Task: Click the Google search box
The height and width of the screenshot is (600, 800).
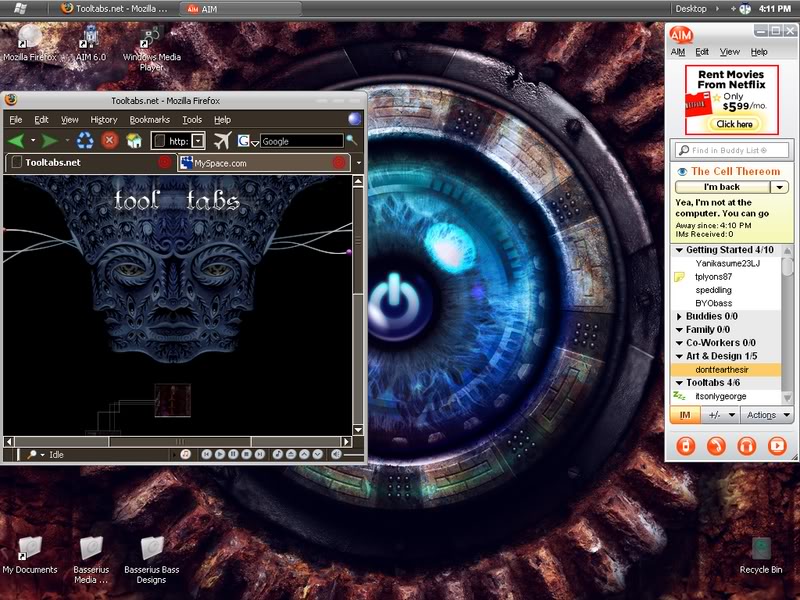Action: pyautogui.click(x=302, y=141)
